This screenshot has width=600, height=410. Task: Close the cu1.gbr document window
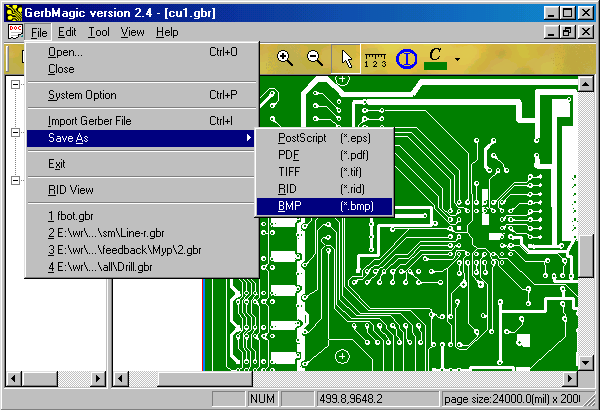pos(586,32)
